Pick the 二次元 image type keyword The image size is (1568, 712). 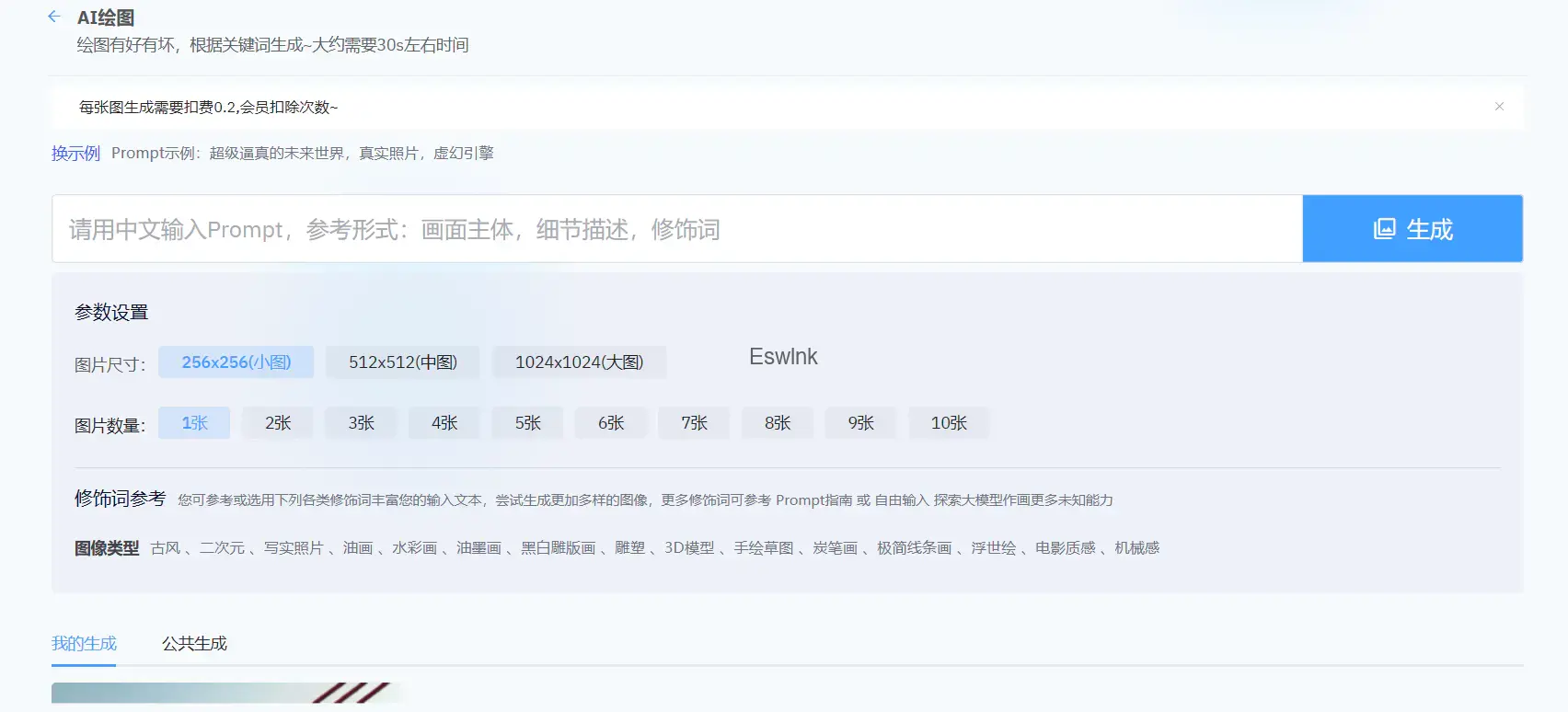coord(222,548)
